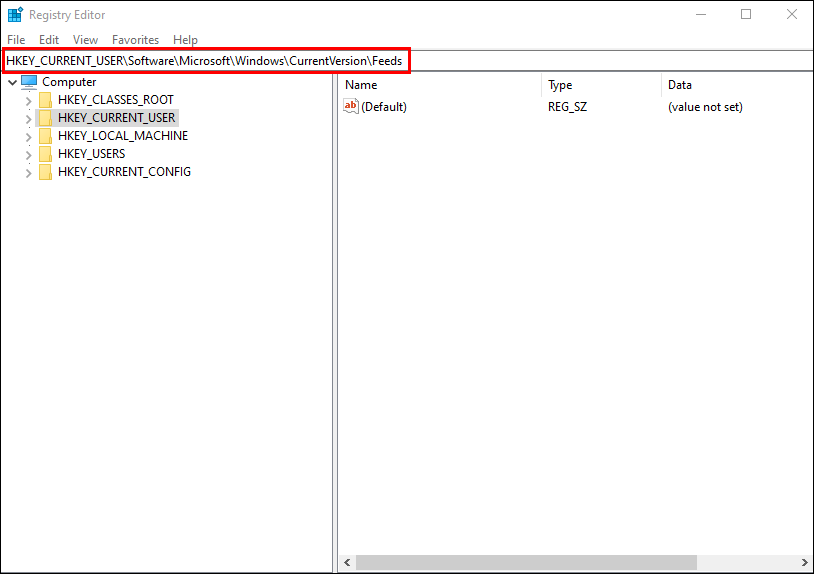Open the Favorites menu
814x574 pixels.
tap(135, 40)
